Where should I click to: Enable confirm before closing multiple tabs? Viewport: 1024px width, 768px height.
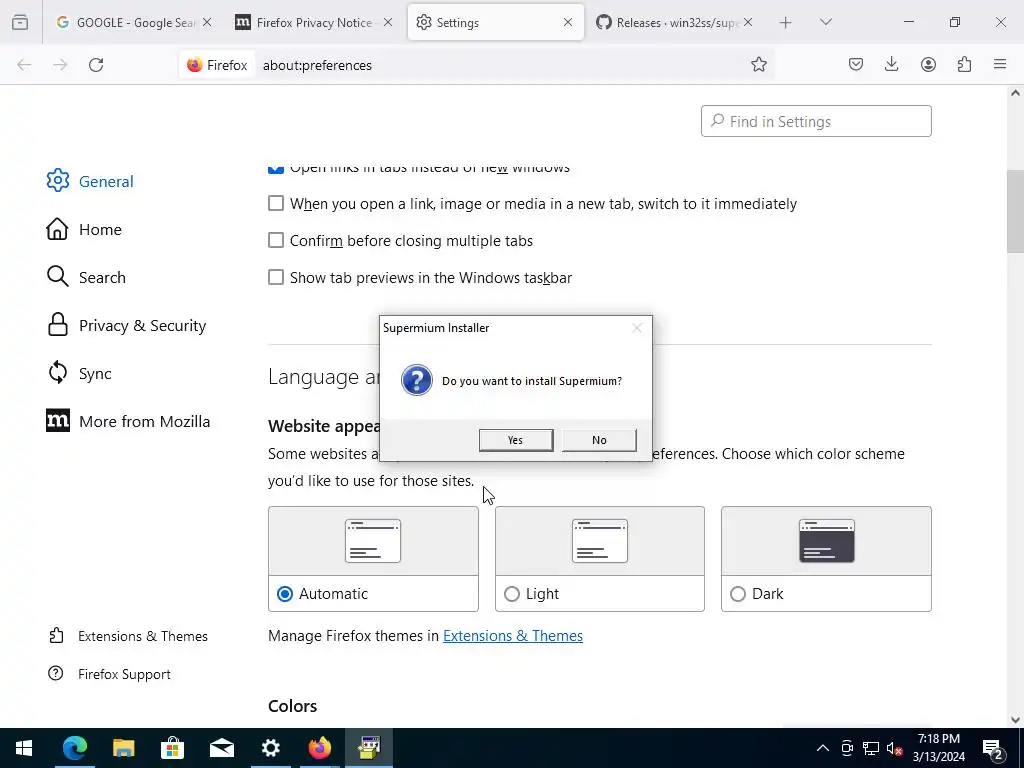(x=276, y=240)
